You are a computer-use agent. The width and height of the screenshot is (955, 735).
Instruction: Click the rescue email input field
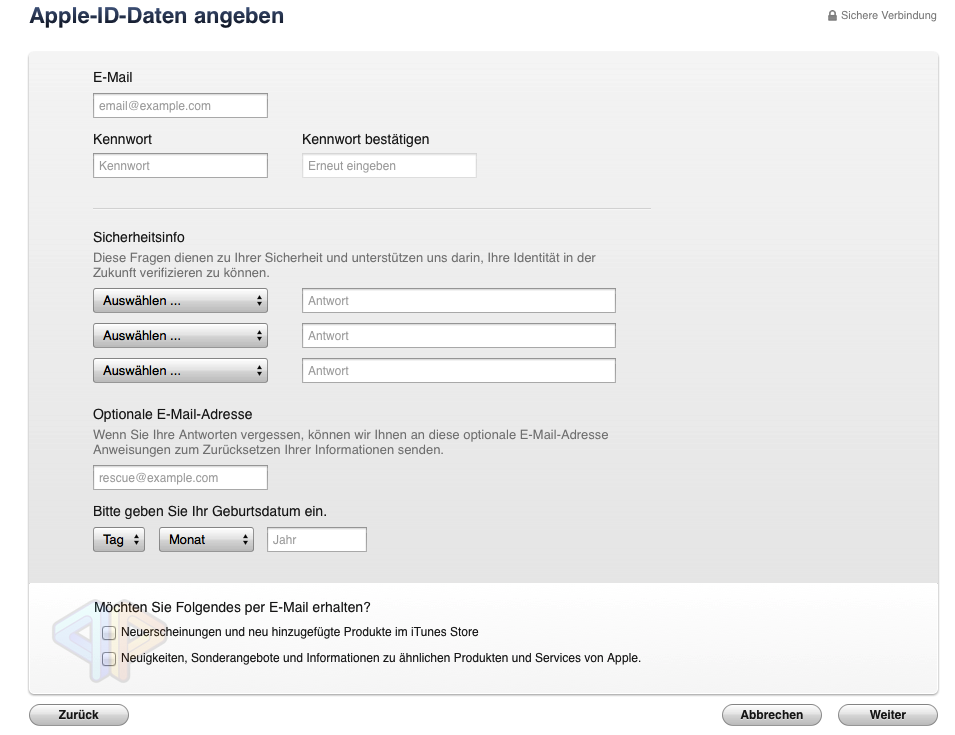(180, 477)
